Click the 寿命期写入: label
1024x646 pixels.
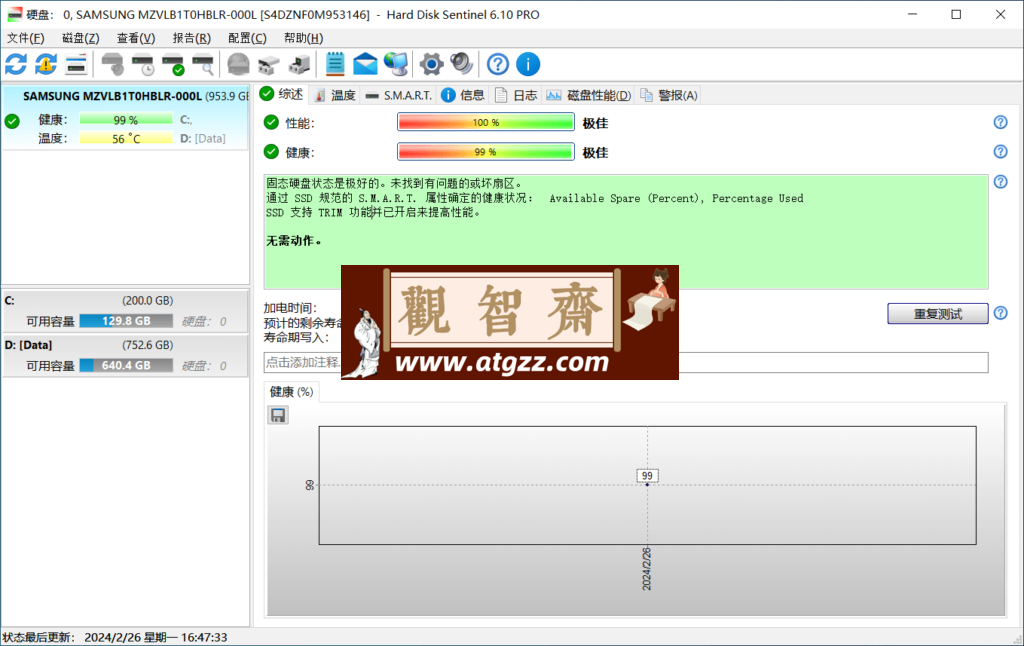[x=296, y=337]
